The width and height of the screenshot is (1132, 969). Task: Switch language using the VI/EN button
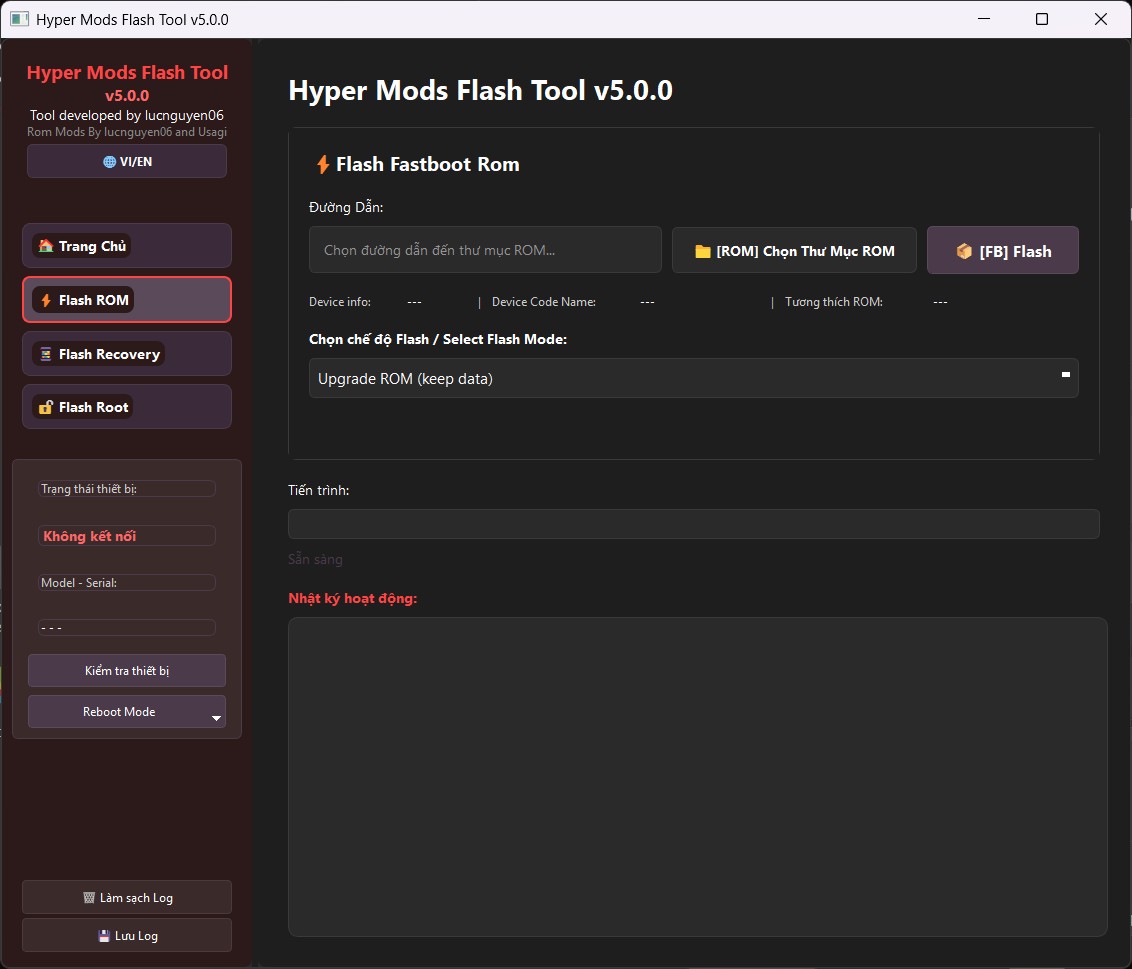pos(127,161)
